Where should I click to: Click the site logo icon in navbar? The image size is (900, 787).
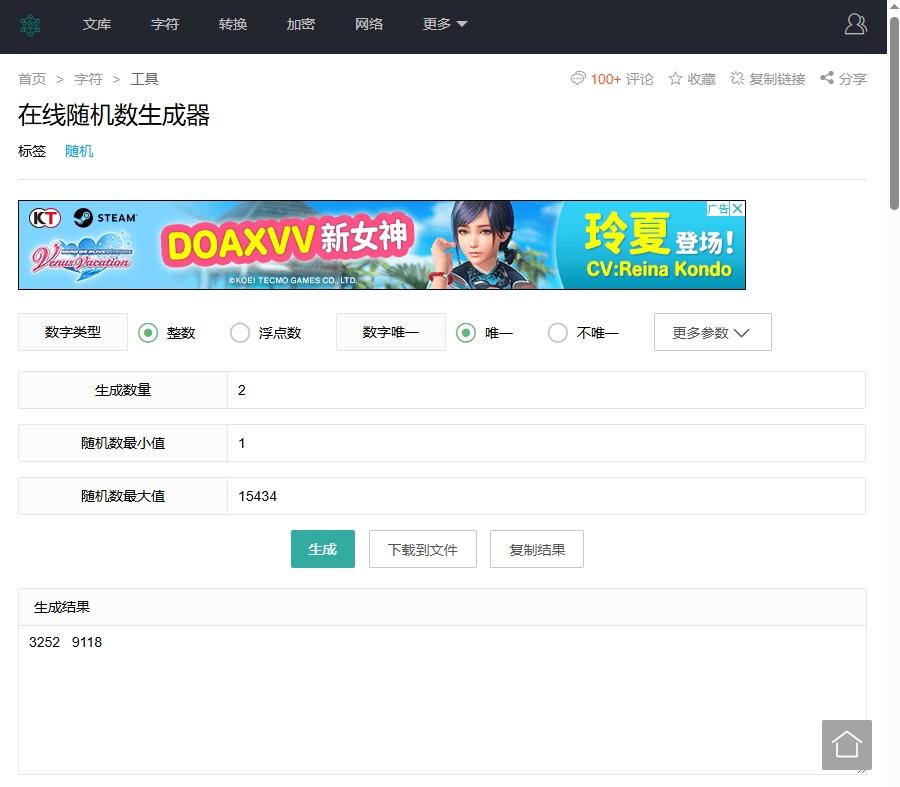[x=31, y=25]
